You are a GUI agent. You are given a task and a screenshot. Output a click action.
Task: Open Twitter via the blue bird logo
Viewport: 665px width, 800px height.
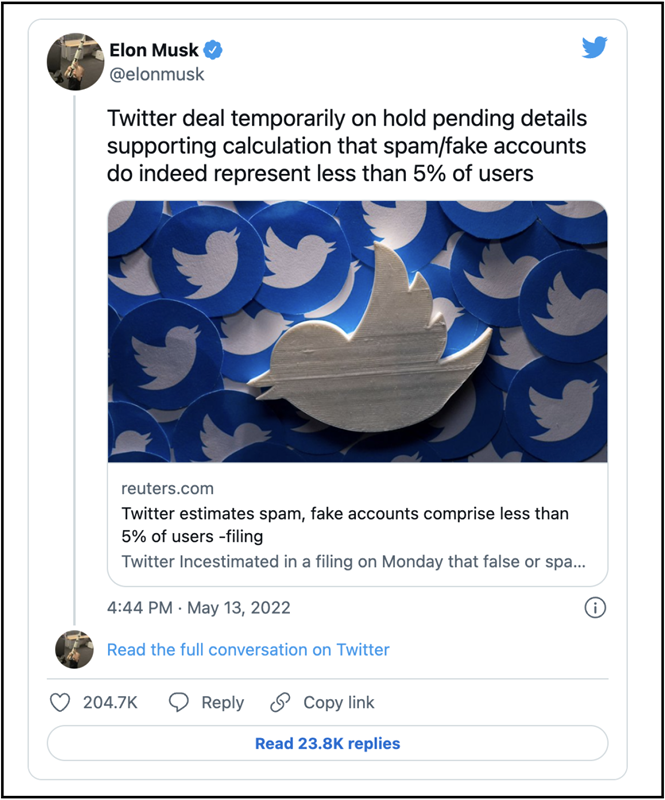tap(595, 47)
